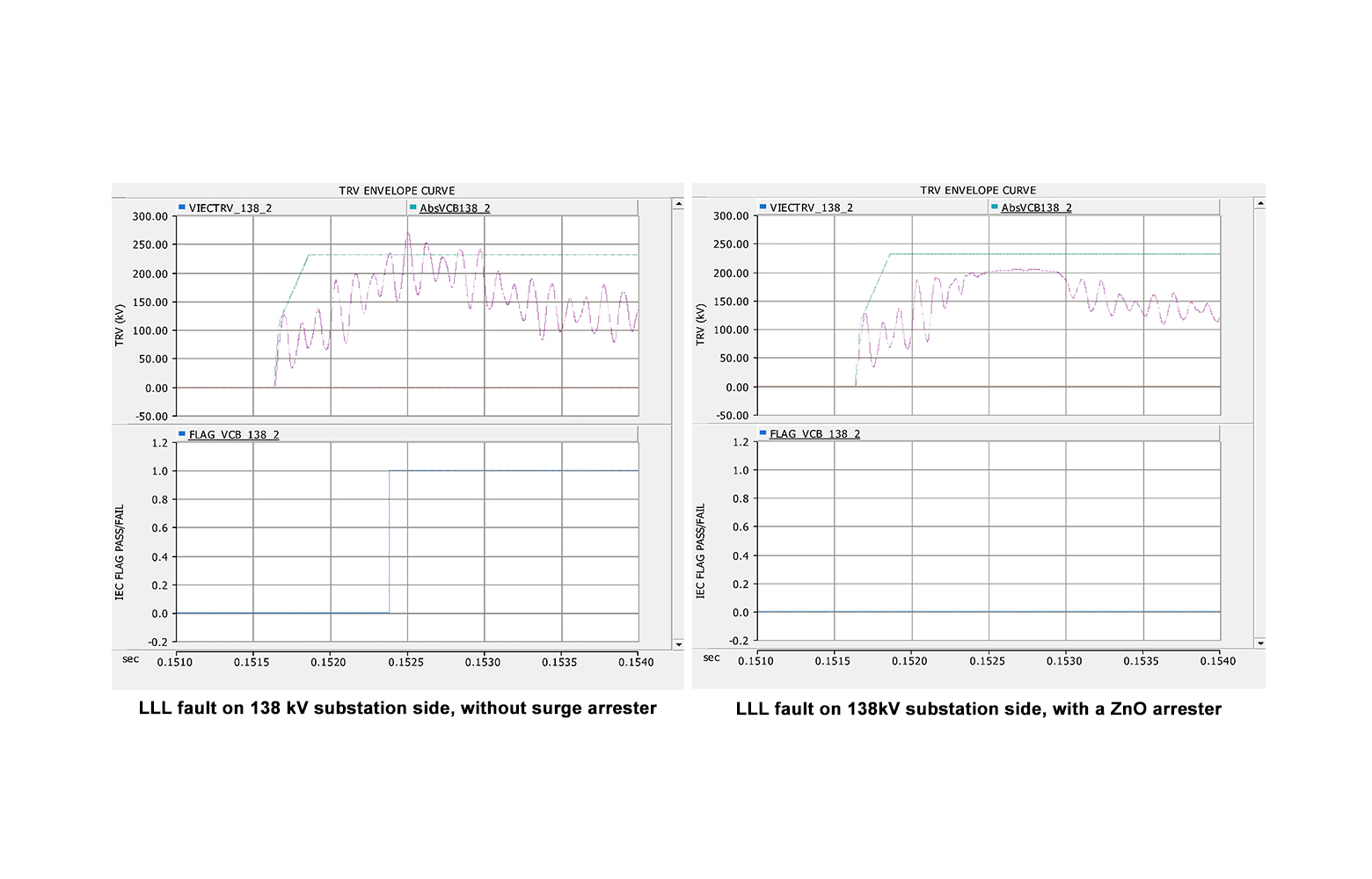Click VIECTRV_138_2 marker icon in right plot legend
This screenshot has width=1372, height=879.
(763, 207)
